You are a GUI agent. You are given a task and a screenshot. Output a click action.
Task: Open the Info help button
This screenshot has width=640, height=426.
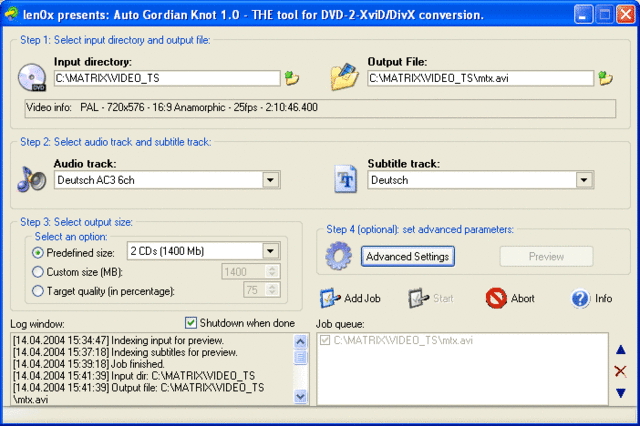pyautogui.click(x=591, y=298)
